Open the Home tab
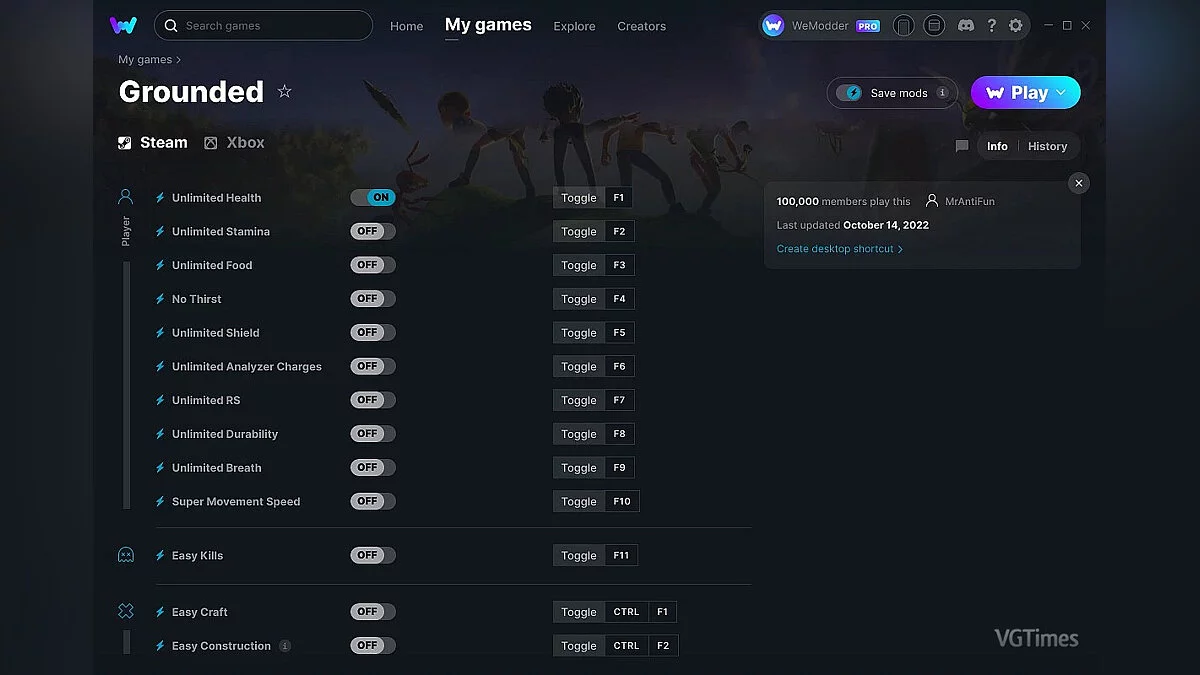The image size is (1200, 675). [406, 26]
